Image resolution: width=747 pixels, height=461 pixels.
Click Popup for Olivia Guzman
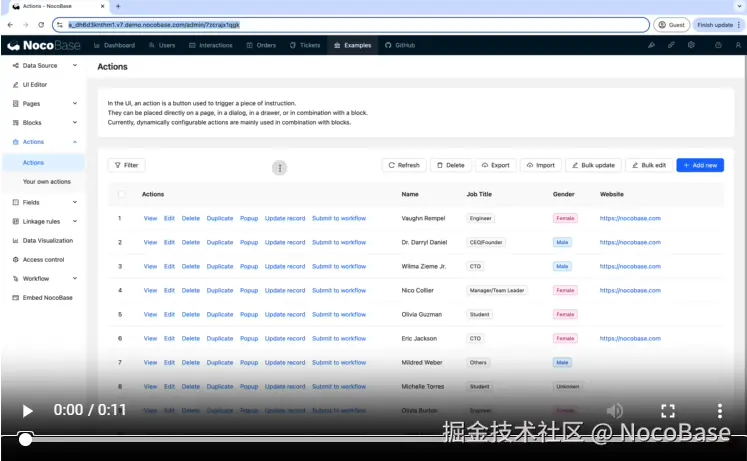(249, 314)
